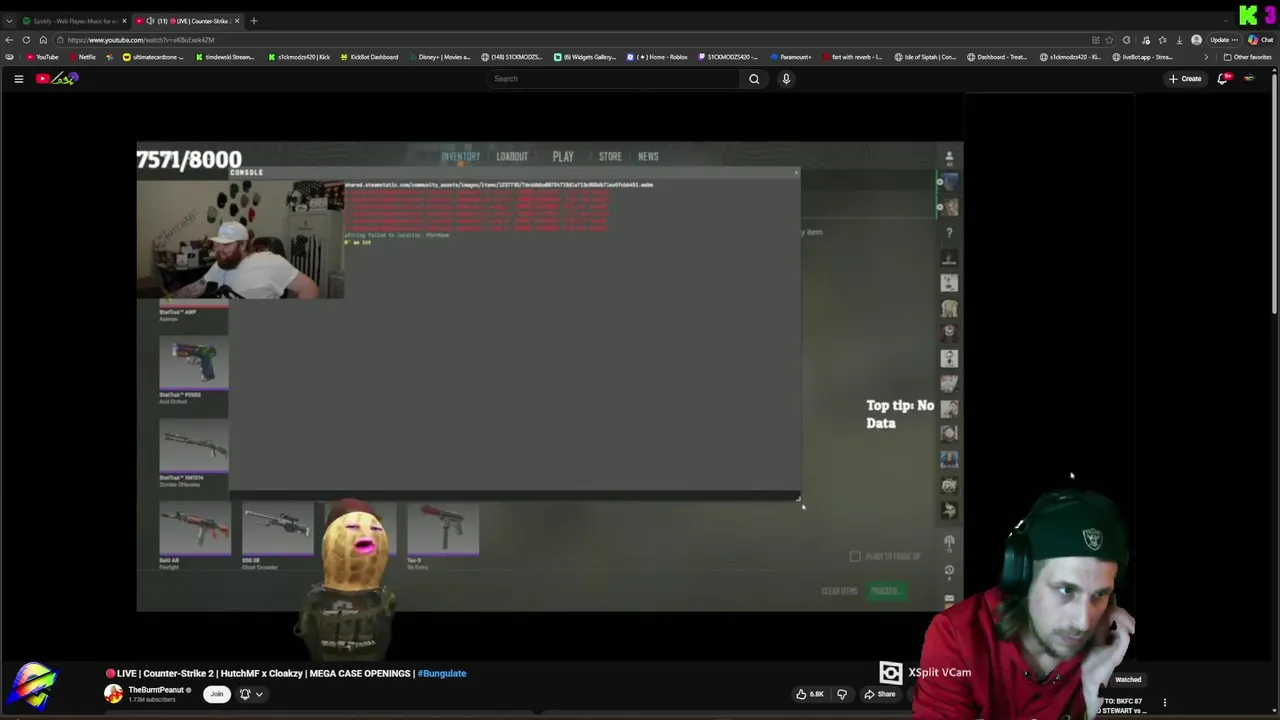
Task: Reload the page with the refresh icon
Action: point(26,40)
